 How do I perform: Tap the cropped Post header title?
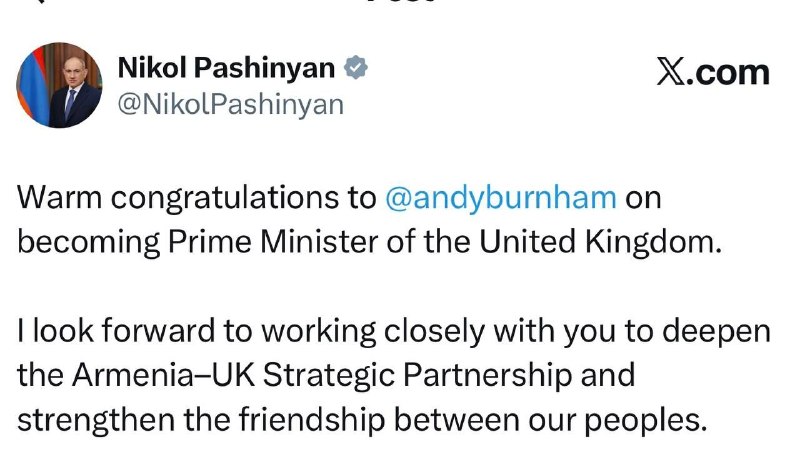pyautogui.click(x=403, y=2)
